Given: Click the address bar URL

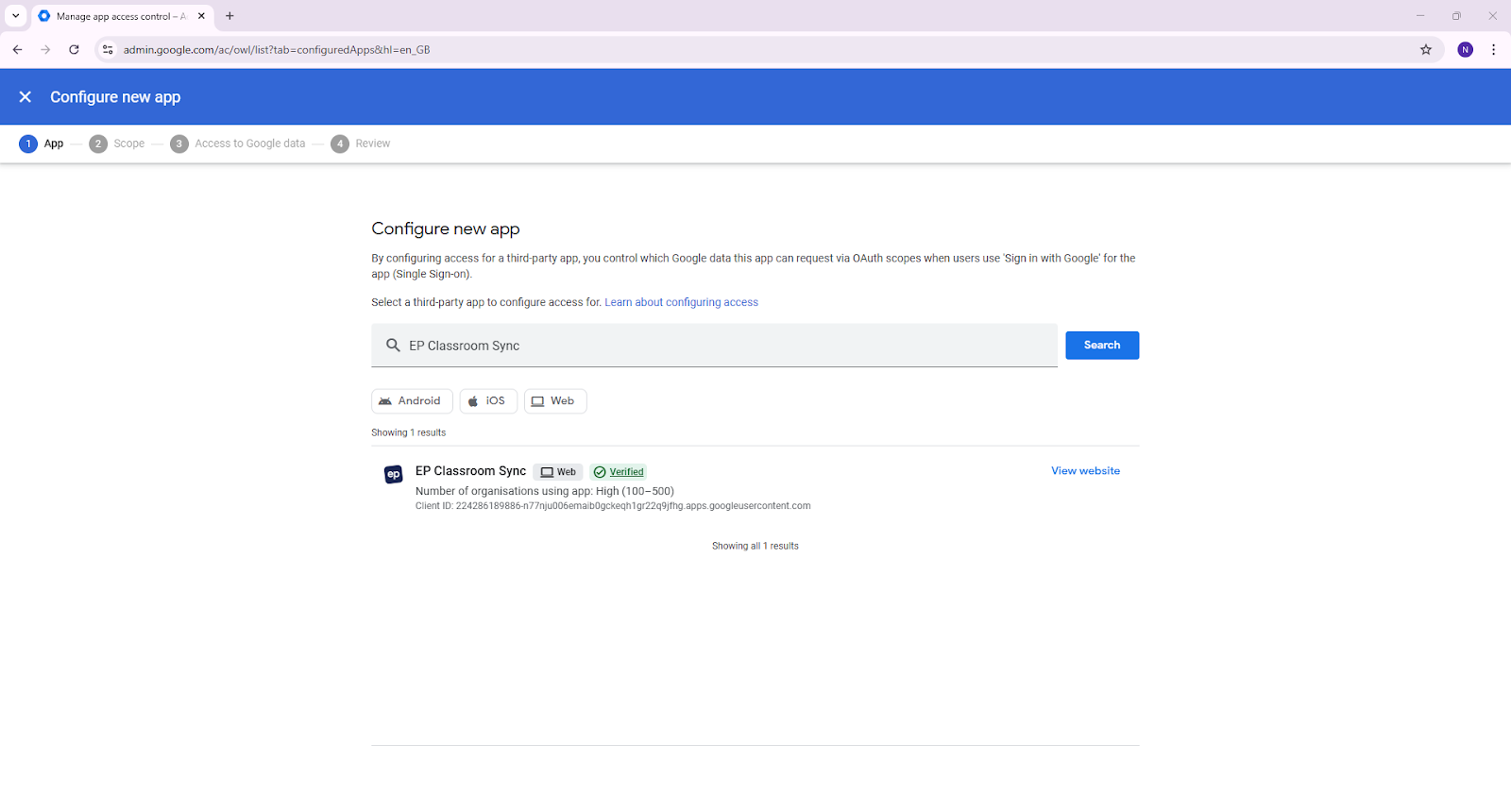Looking at the screenshot, I should coord(277,50).
